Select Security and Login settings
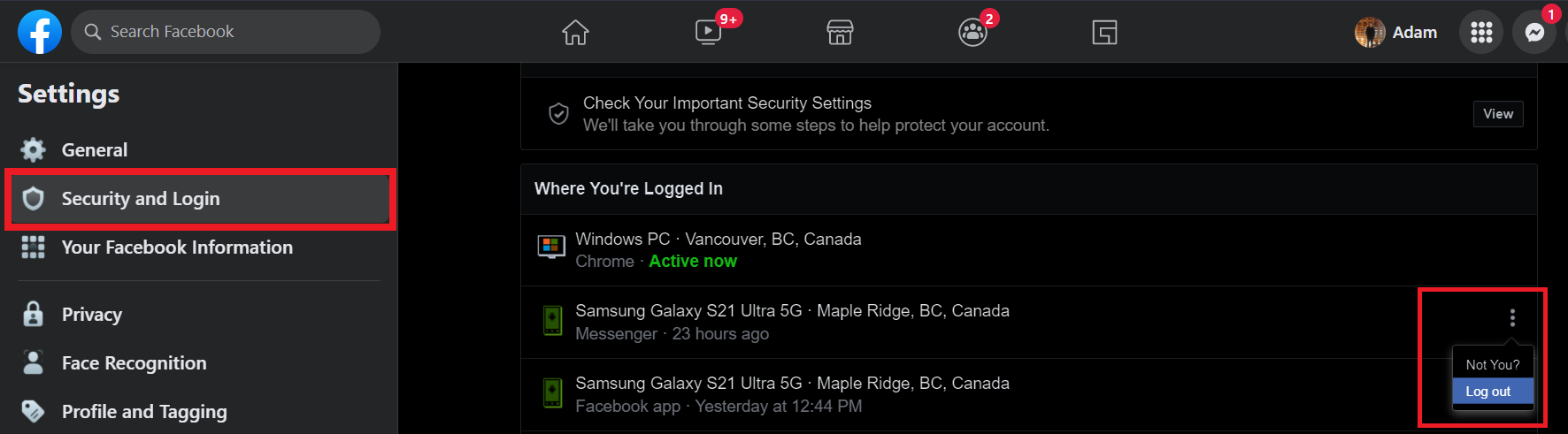The height and width of the screenshot is (434, 1568). pyautogui.click(x=141, y=199)
